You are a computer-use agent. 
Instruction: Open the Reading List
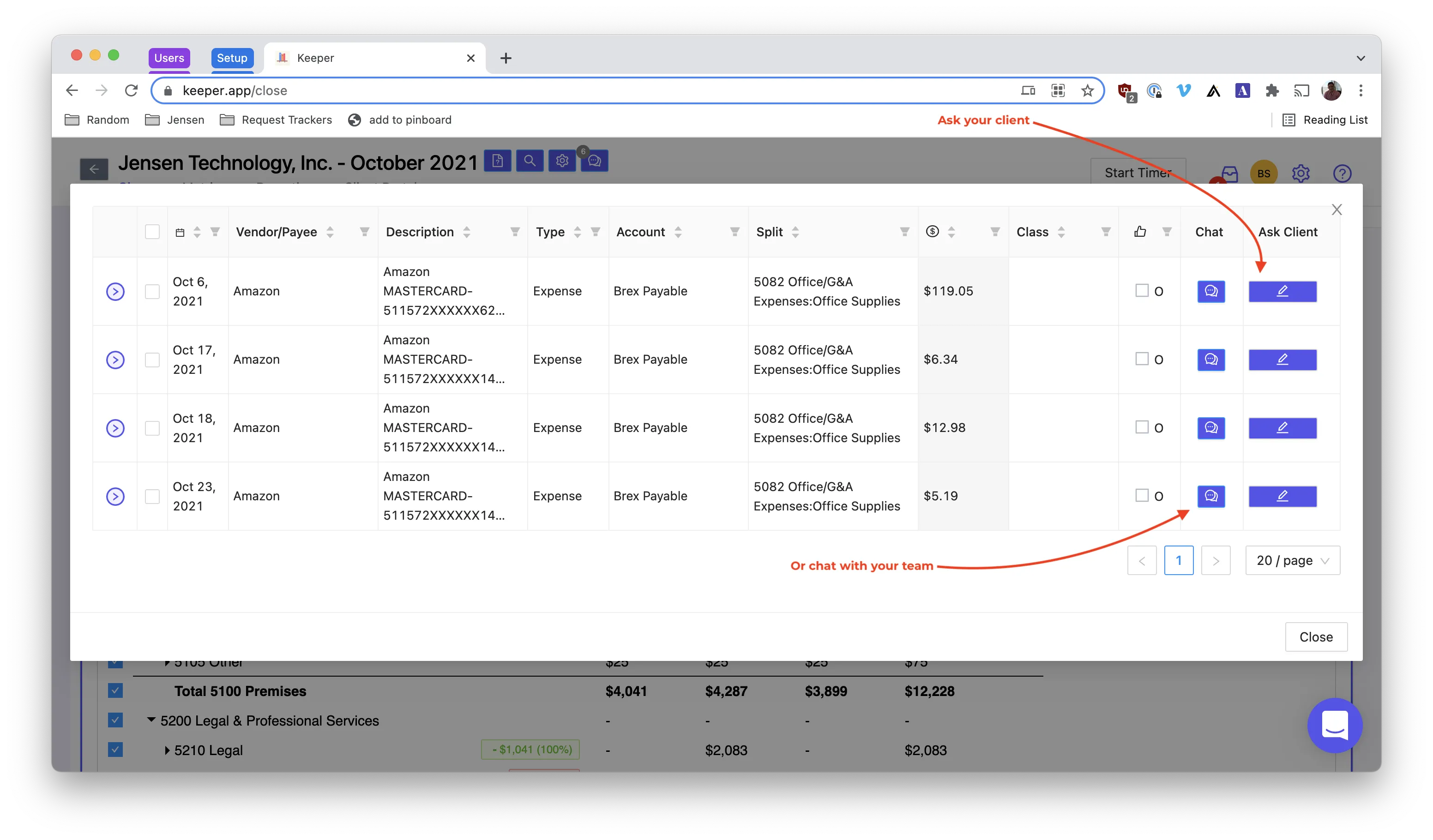(1325, 120)
